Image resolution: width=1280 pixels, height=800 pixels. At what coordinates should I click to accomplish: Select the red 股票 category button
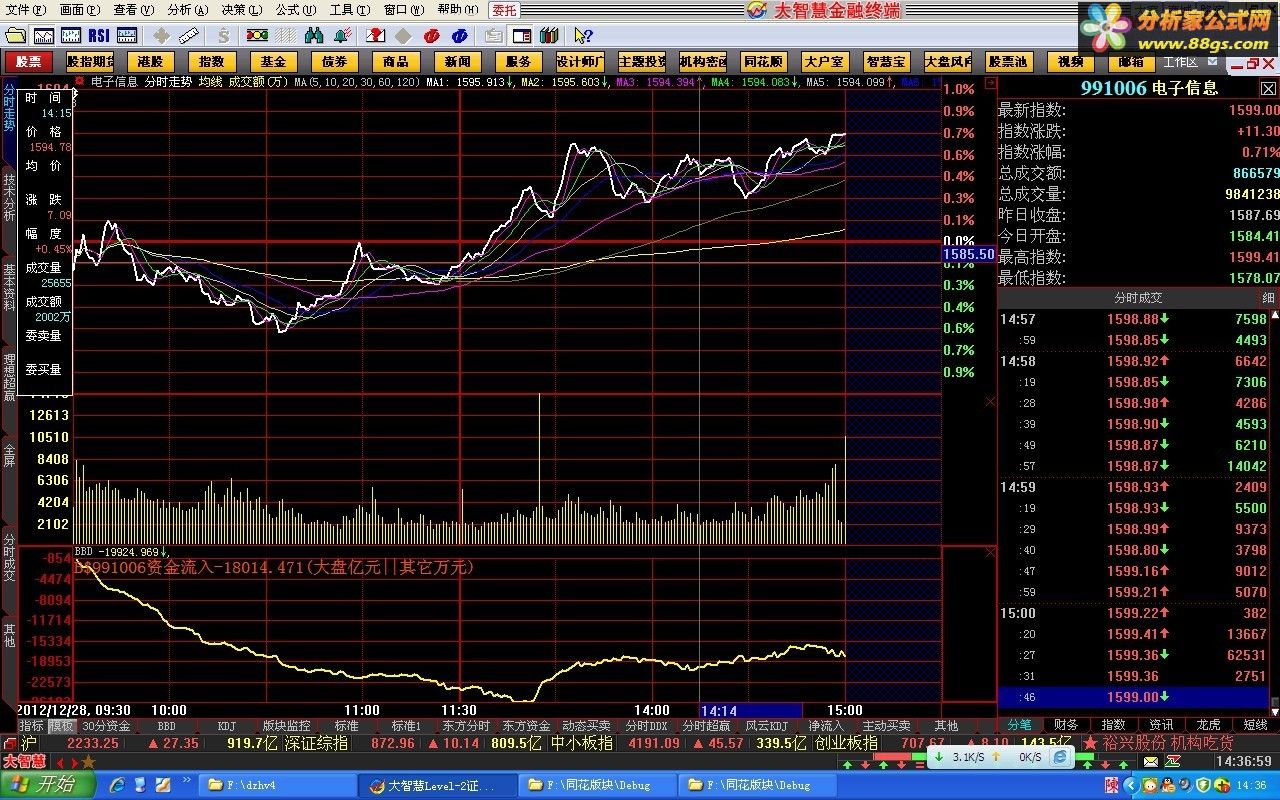pyautogui.click(x=29, y=62)
